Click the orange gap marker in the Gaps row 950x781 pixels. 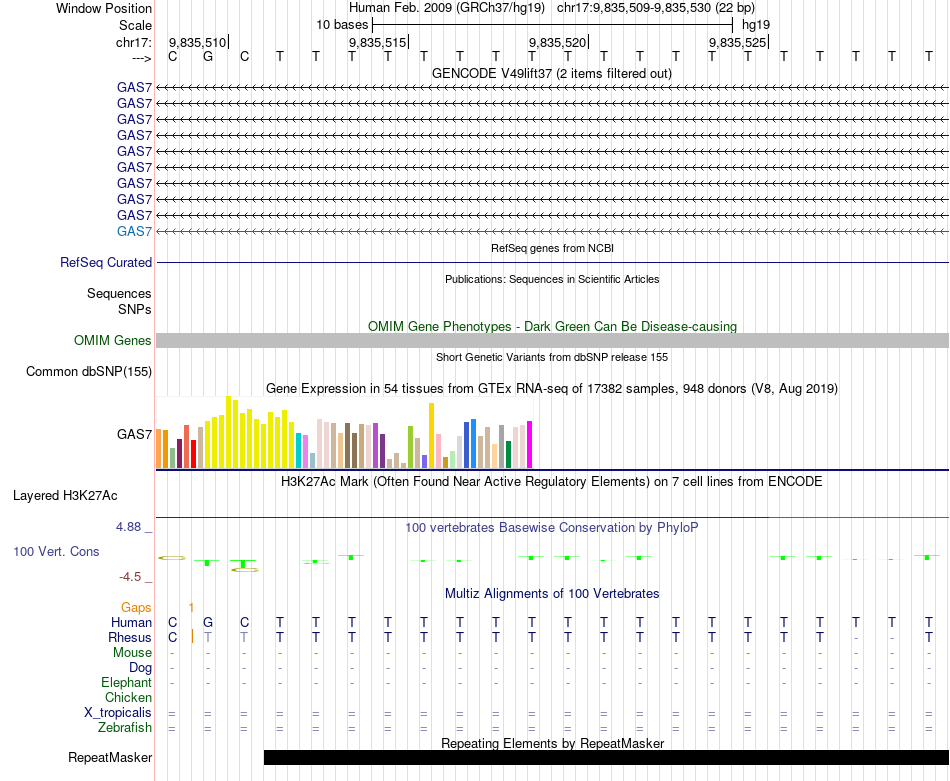pos(191,607)
